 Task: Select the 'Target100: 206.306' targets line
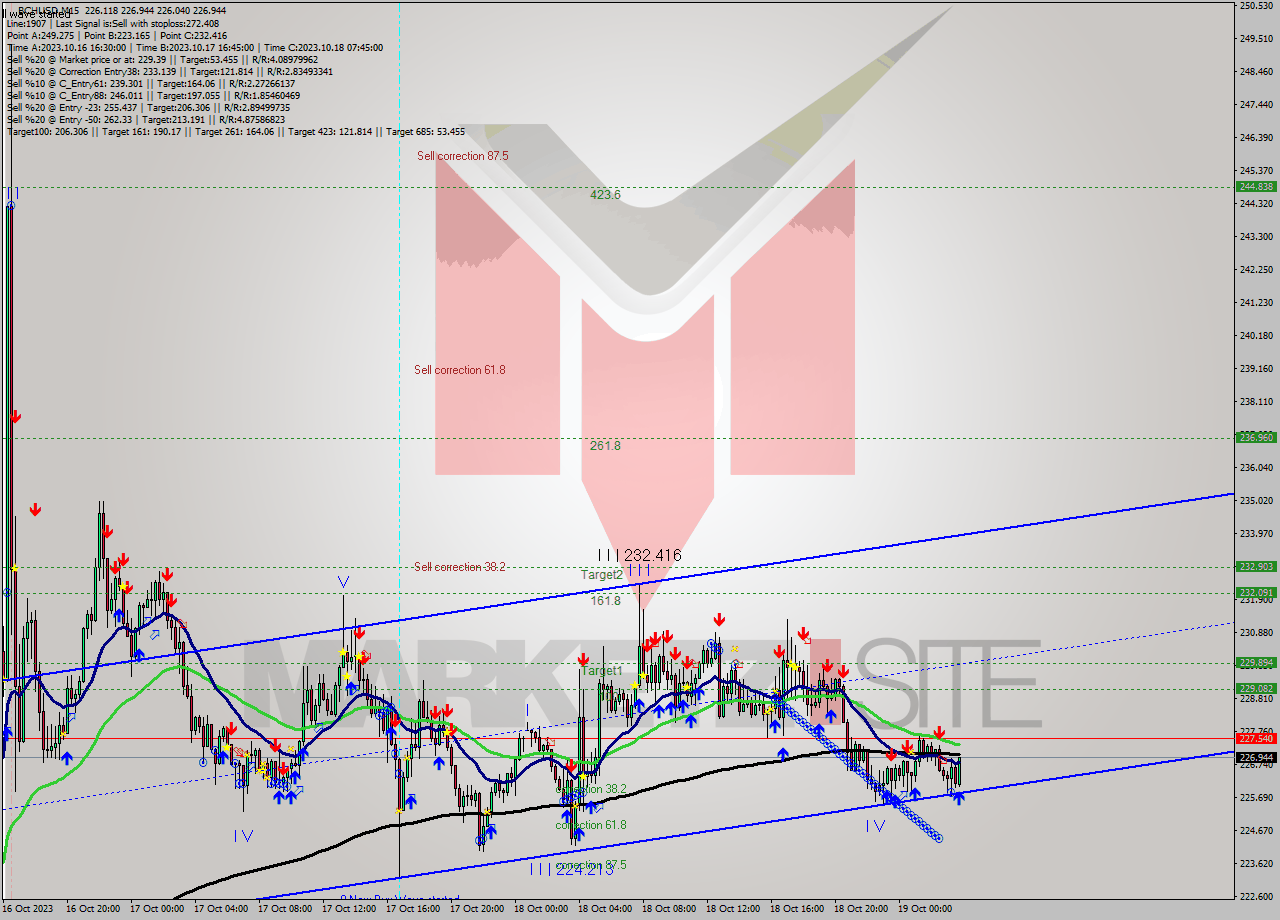pos(236,131)
